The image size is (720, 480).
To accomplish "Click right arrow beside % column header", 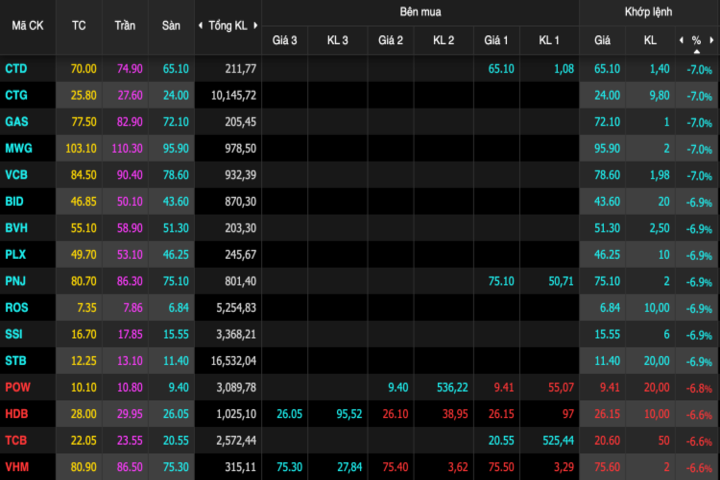I will pyautogui.click(x=711, y=40).
